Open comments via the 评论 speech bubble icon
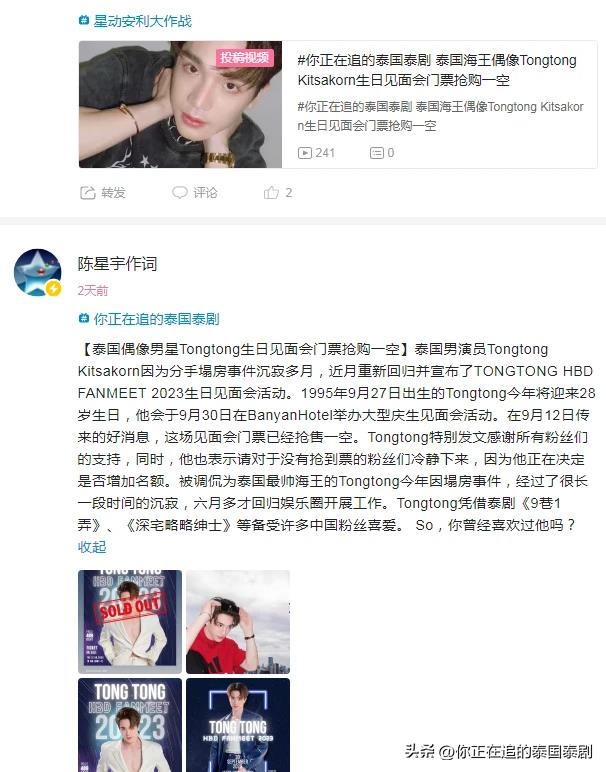 pos(180,193)
